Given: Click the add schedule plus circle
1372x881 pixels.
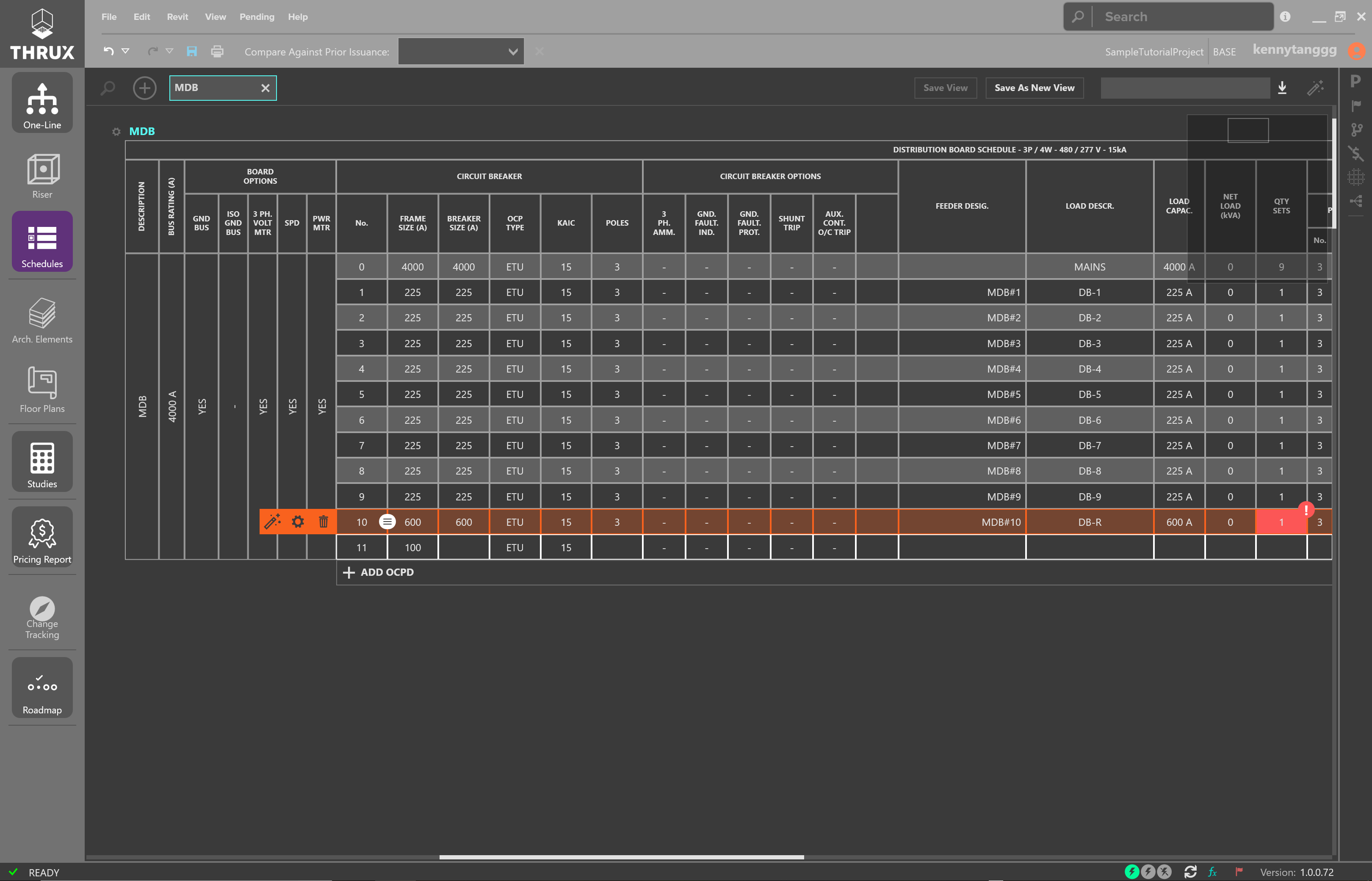Looking at the screenshot, I should coord(145,88).
